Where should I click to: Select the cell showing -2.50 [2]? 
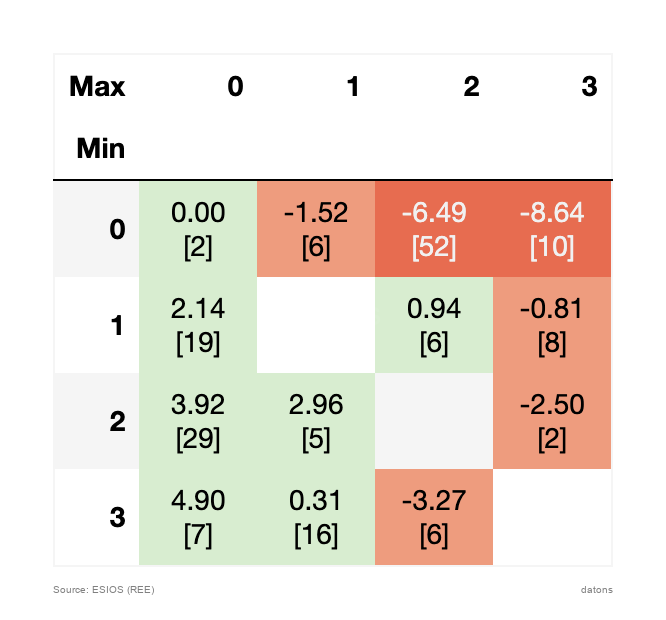pos(552,421)
